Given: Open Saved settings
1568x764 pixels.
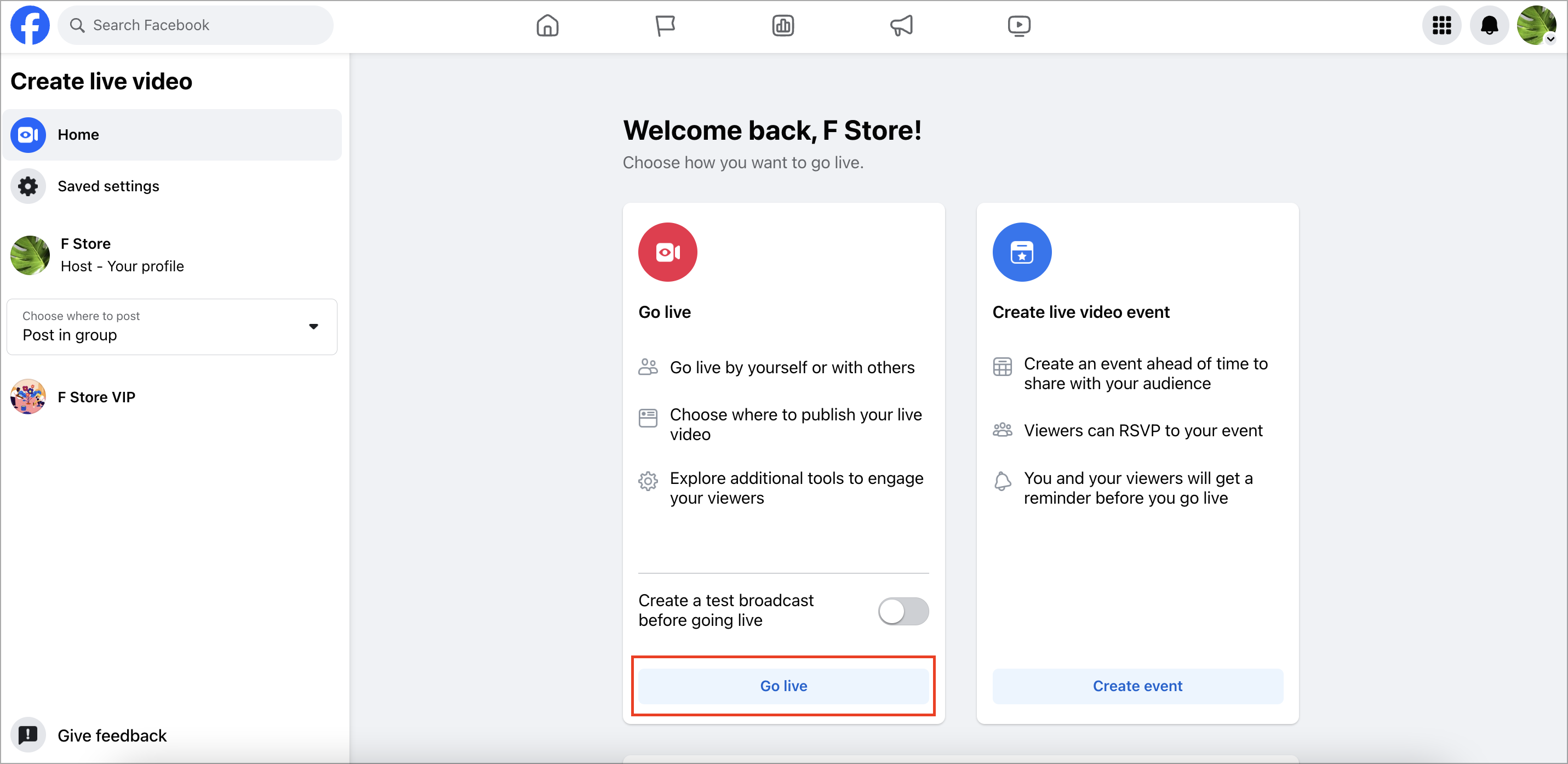Looking at the screenshot, I should pyautogui.click(x=172, y=186).
